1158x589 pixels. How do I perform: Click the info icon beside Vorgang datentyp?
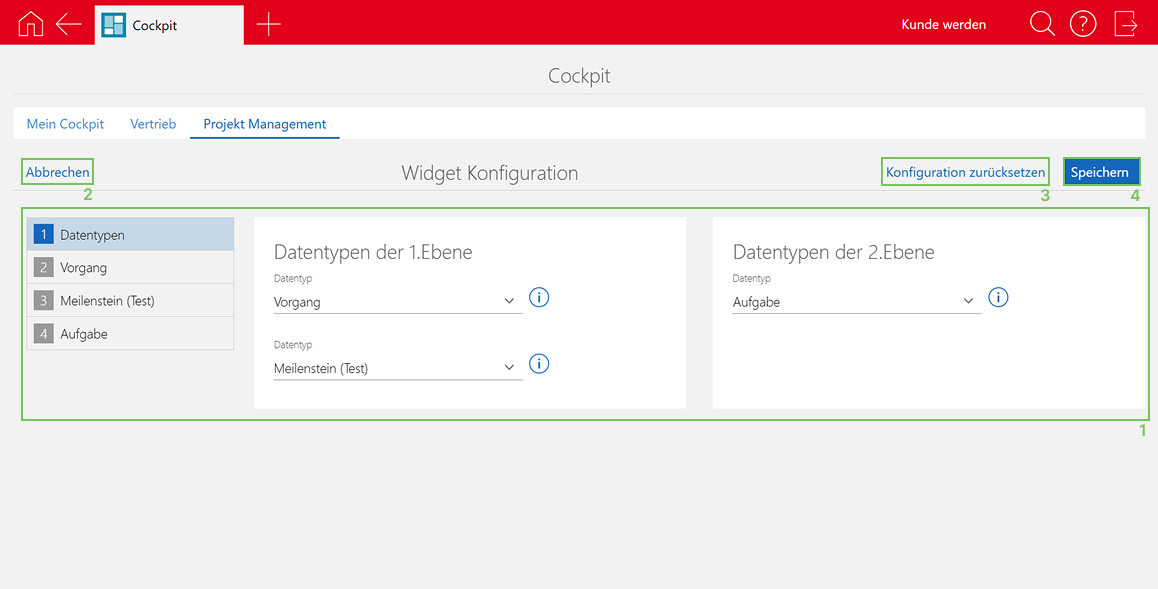click(x=539, y=297)
